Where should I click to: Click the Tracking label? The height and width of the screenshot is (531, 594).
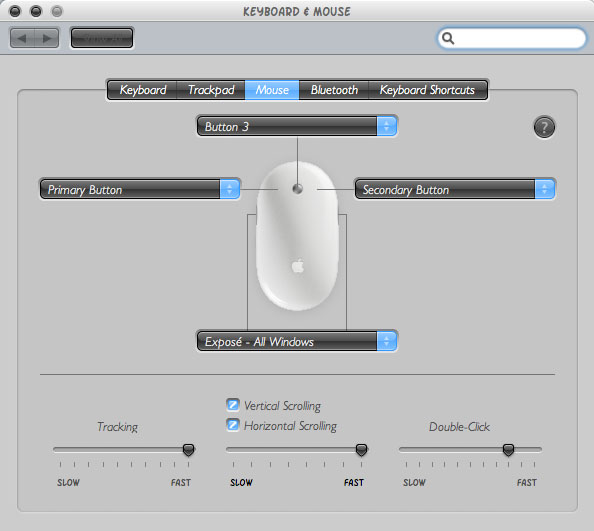[x=117, y=427]
